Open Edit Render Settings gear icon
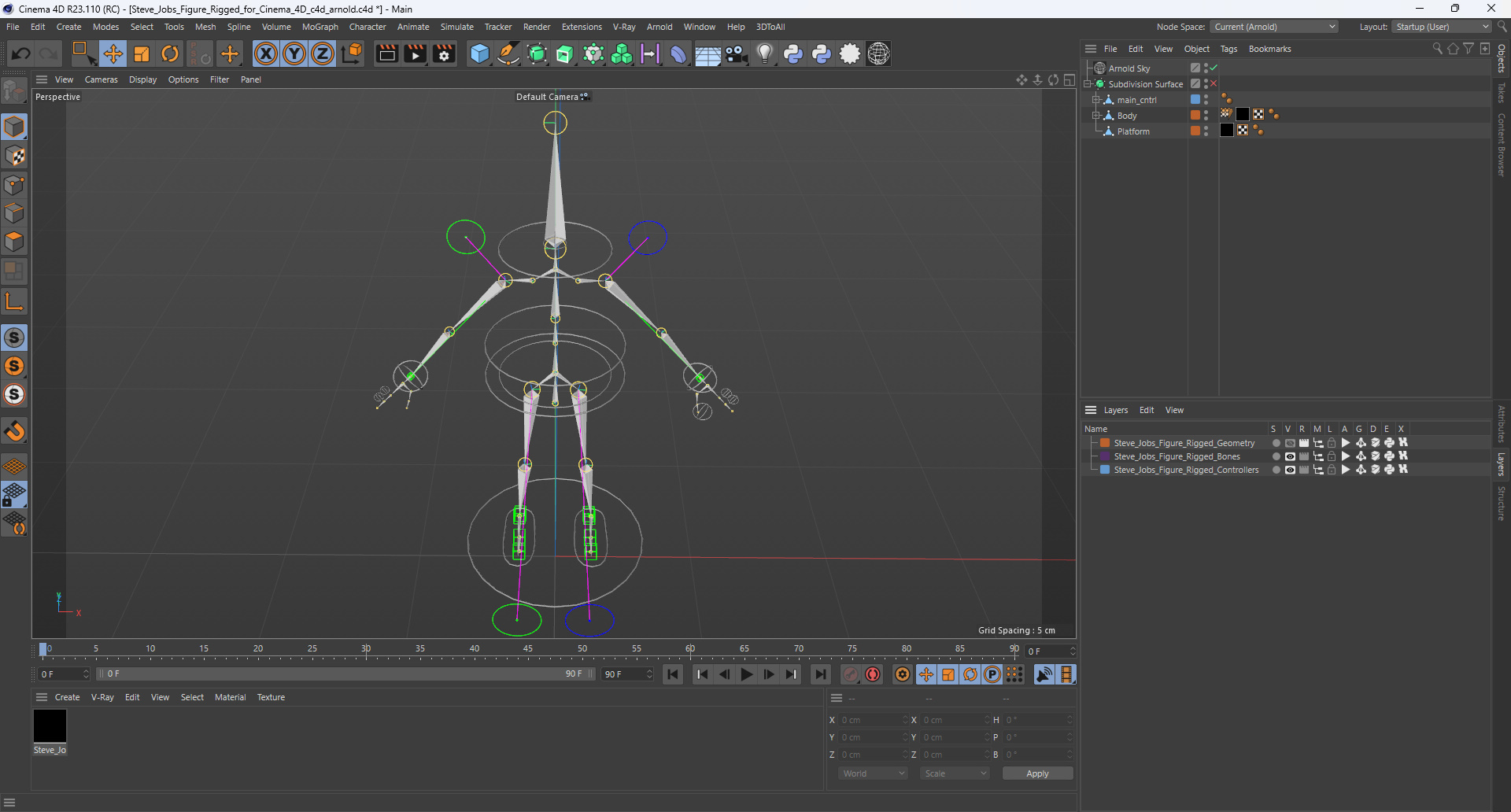This screenshot has height=812, width=1511. click(444, 54)
